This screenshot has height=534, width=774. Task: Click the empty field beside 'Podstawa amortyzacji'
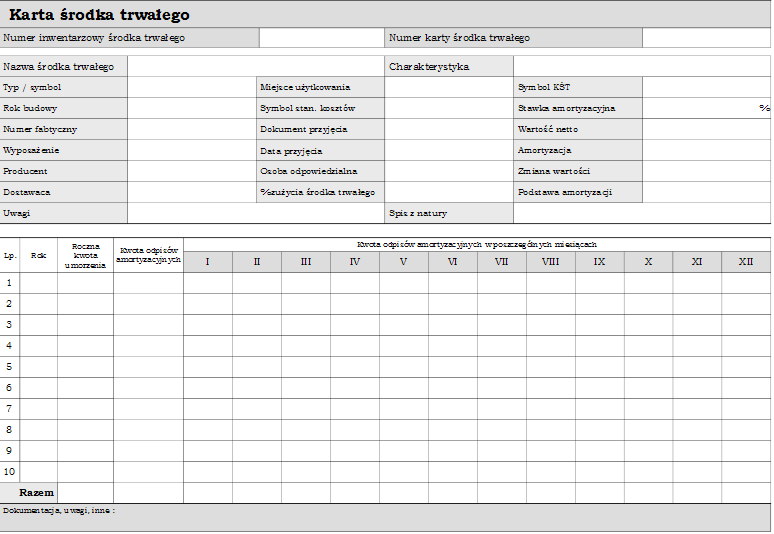pyautogui.click(x=706, y=192)
